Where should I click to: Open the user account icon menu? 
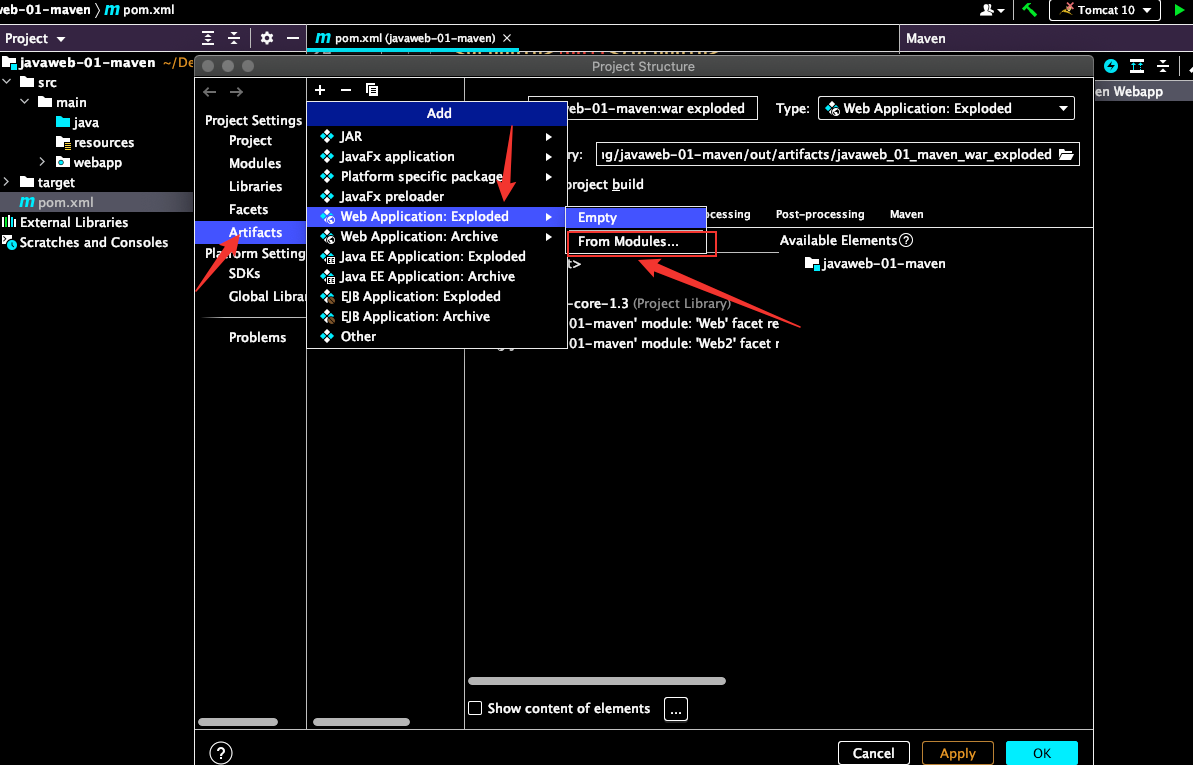991,10
